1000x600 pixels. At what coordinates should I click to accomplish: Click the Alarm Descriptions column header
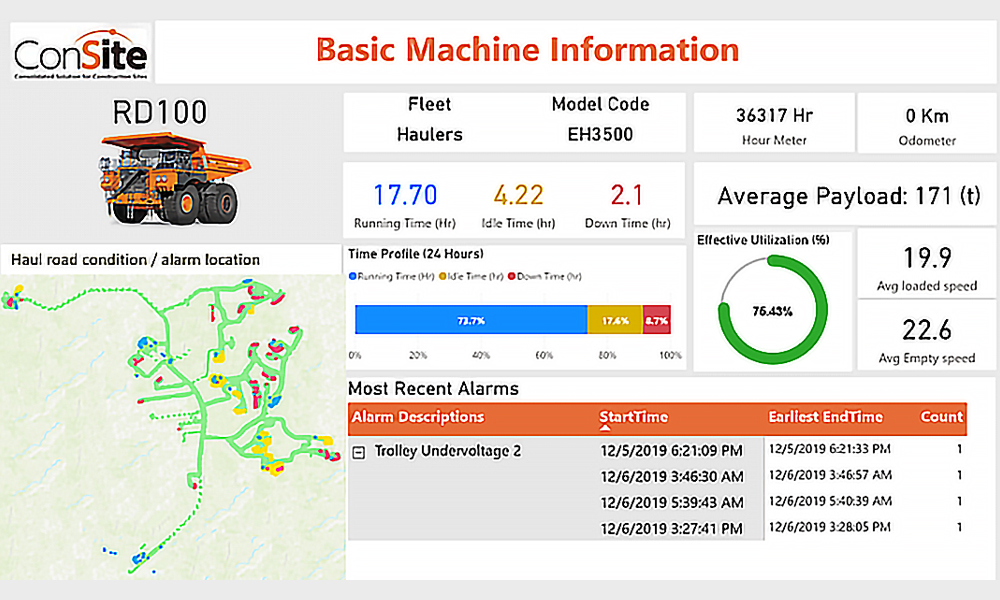tap(418, 417)
